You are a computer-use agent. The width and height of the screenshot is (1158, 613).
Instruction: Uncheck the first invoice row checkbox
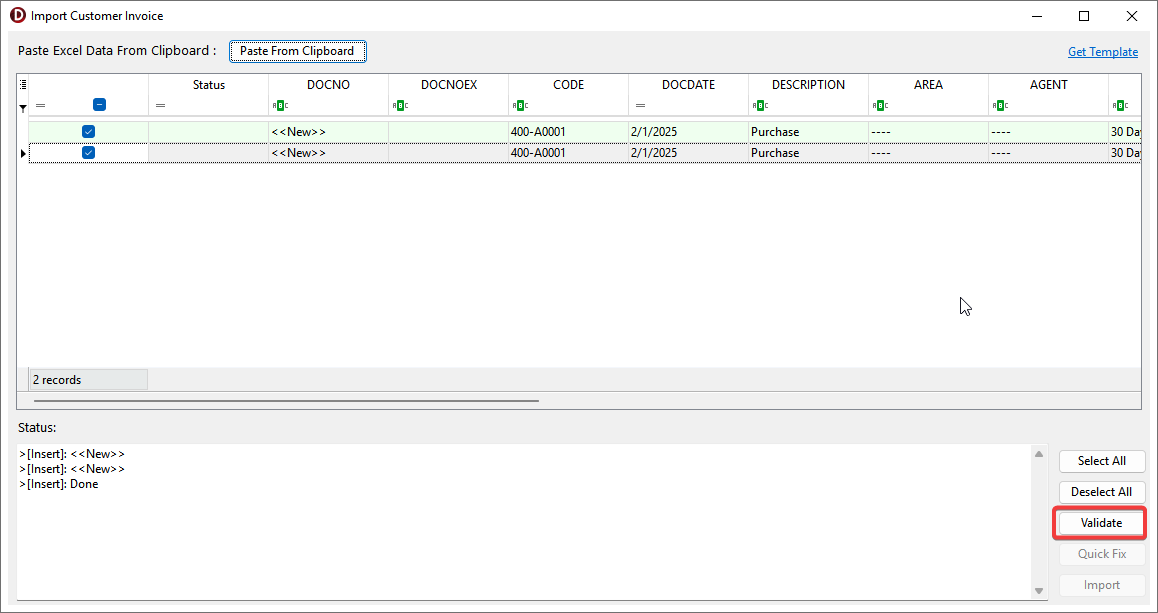click(x=88, y=132)
